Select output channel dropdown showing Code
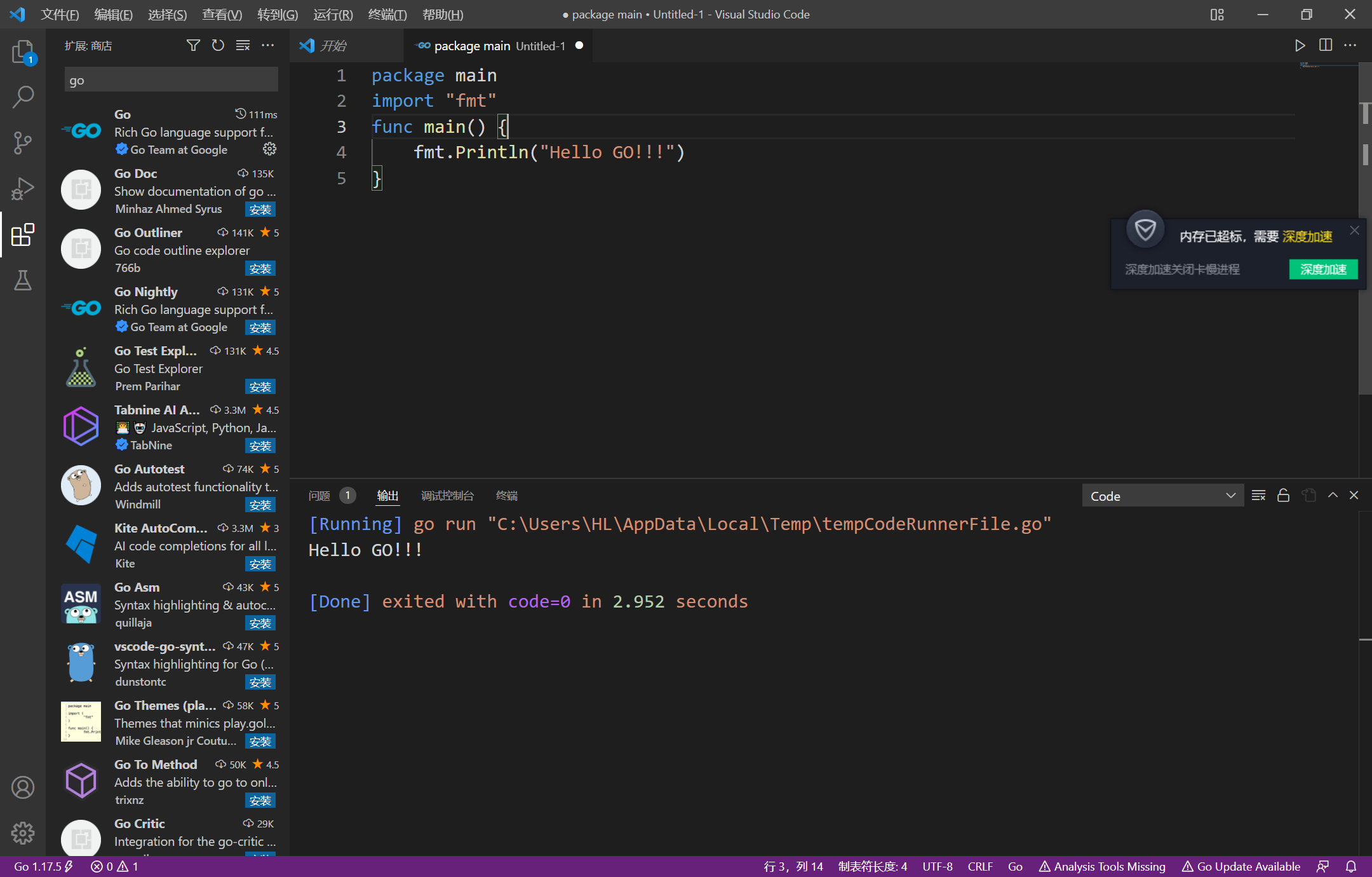The height and width of the screenshot is (877, 1372). [x=1162, y=496]
